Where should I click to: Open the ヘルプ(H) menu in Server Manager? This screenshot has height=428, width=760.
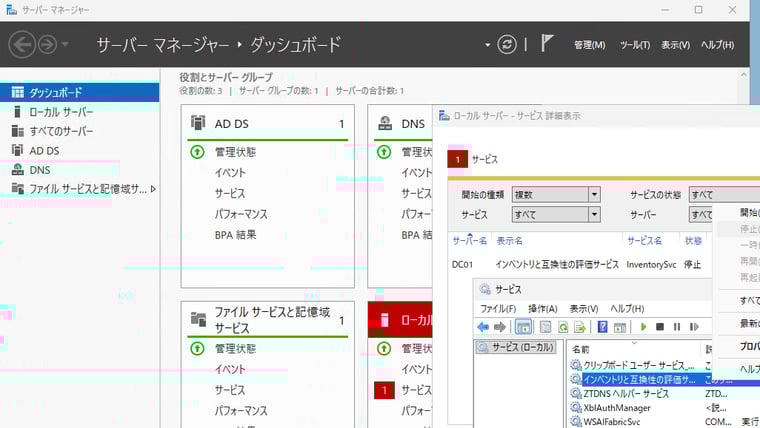(717, 45)
